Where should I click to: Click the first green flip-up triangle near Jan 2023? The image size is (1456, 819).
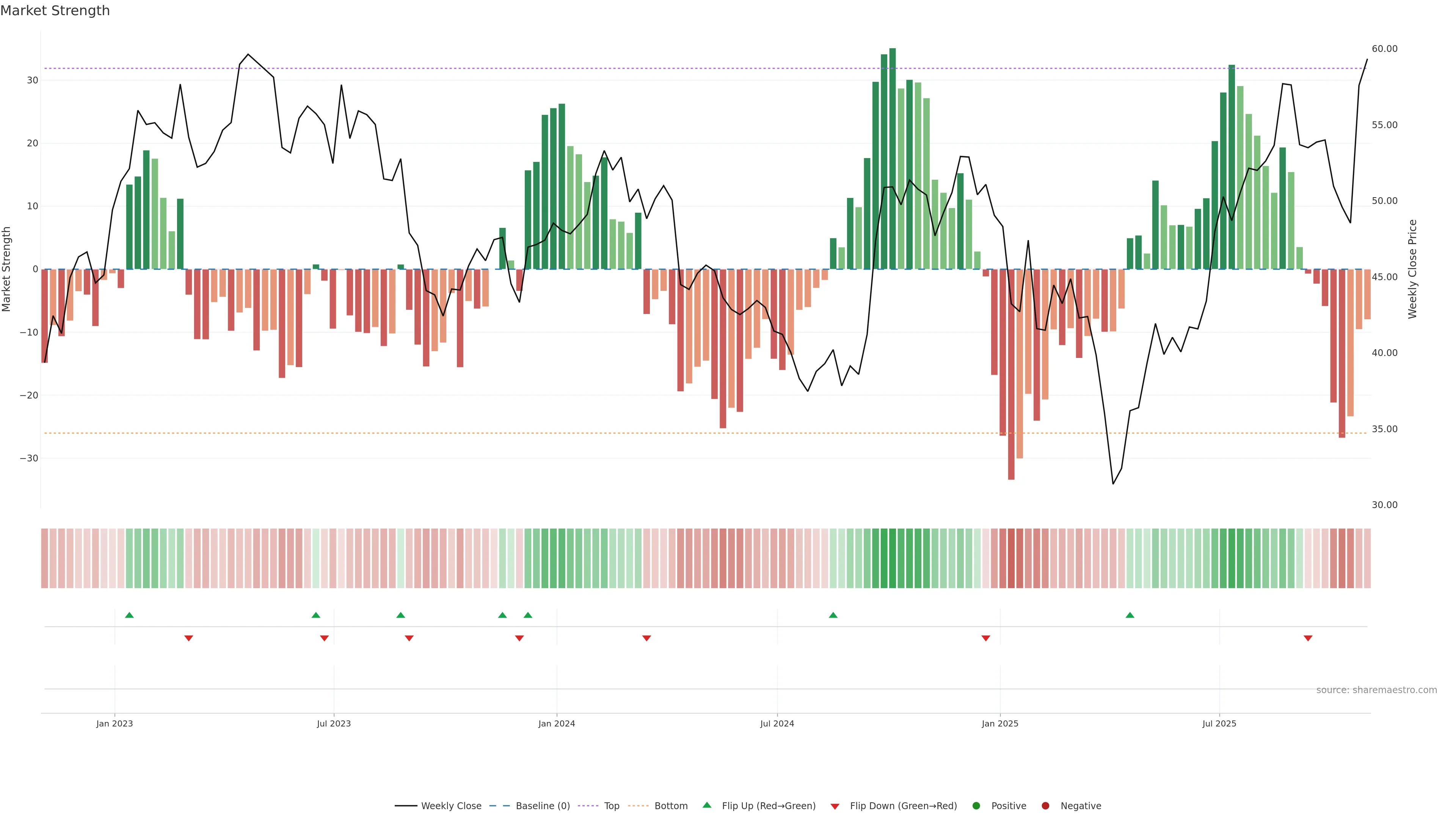pyautogui.click(x=129, y=615)
